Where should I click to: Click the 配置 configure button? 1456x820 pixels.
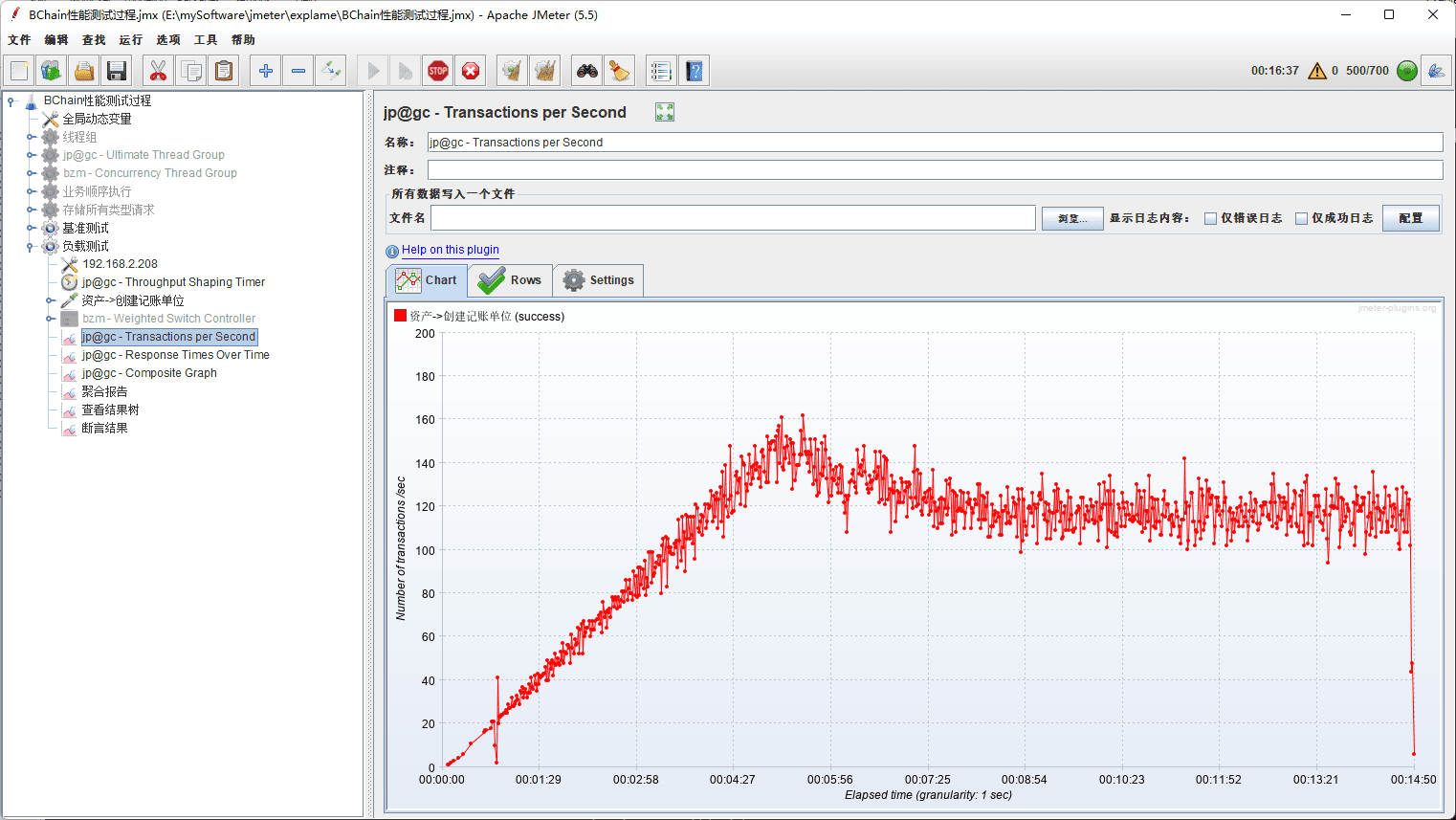click(1410, 218)
